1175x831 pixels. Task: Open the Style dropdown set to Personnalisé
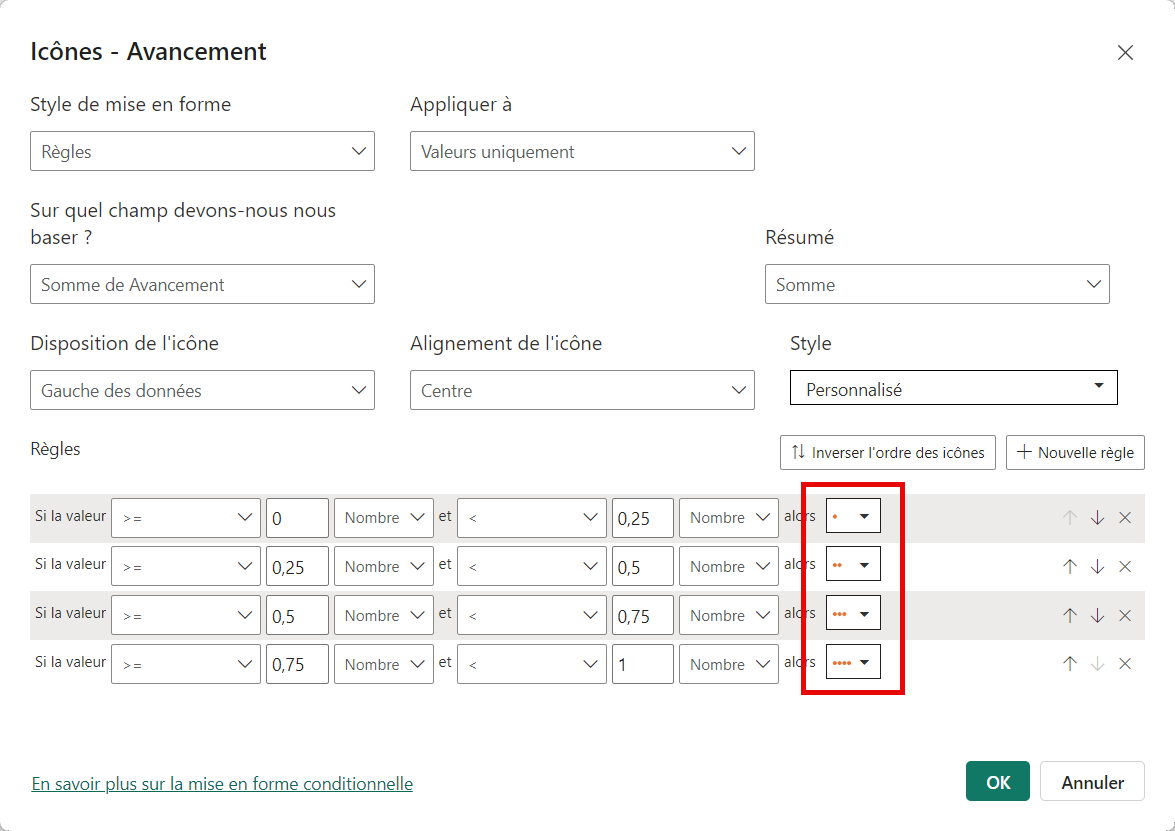953,390
